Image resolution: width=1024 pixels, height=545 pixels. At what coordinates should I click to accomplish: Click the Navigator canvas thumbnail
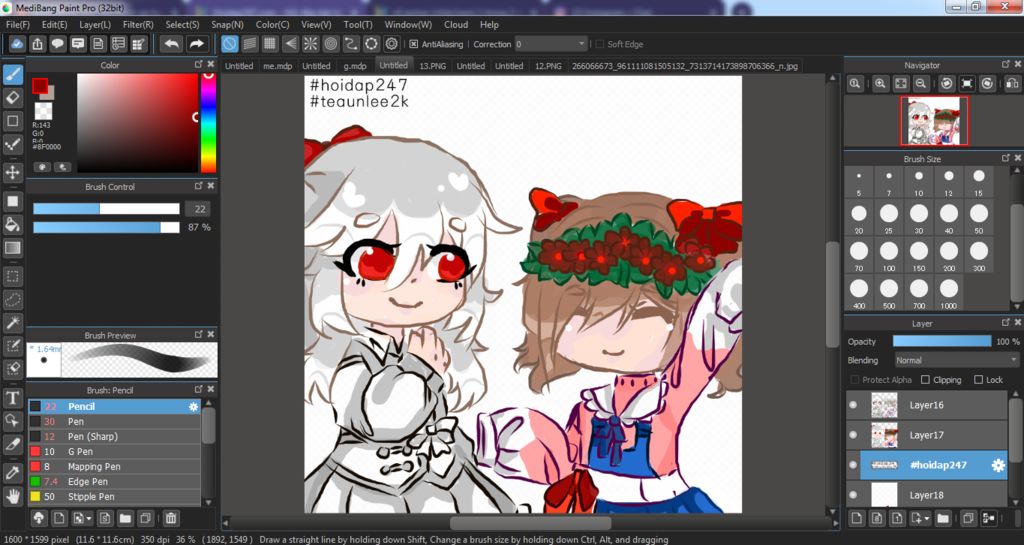pos(934,121)
